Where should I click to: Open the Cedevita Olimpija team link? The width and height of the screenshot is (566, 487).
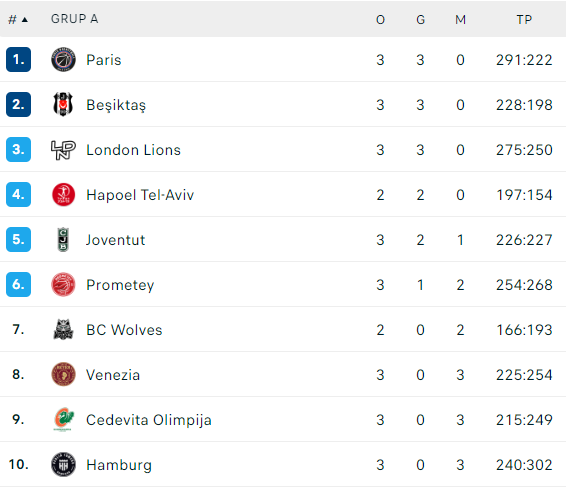pos(149,420)
